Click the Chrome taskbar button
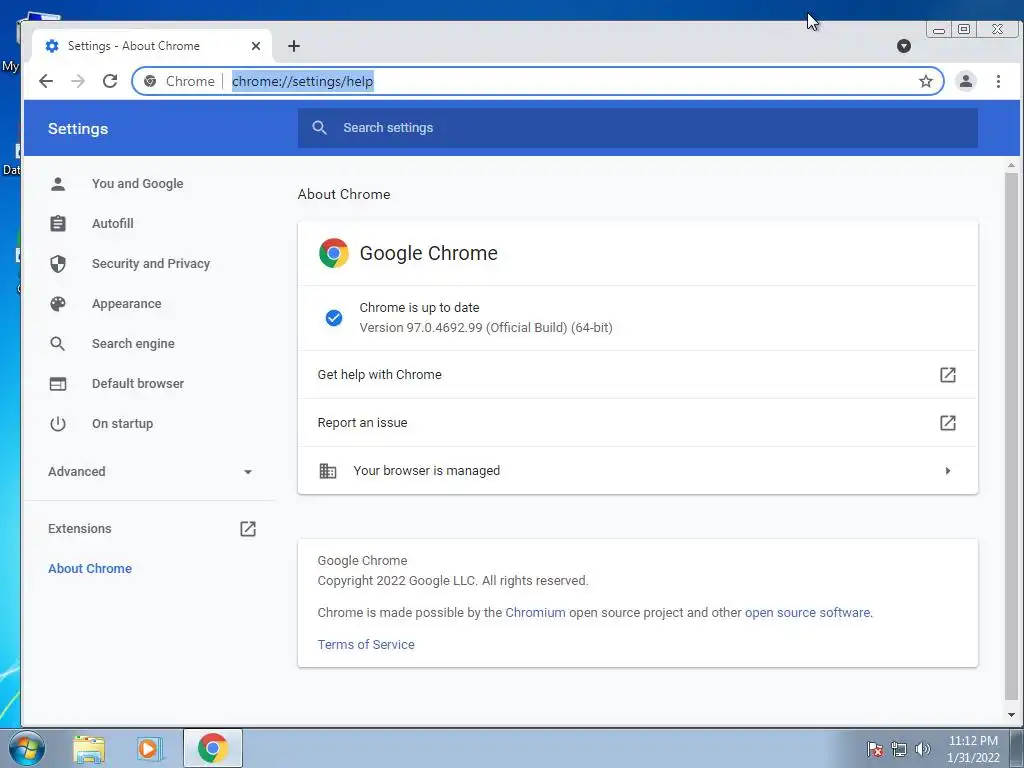 click(x=213, y=748)
